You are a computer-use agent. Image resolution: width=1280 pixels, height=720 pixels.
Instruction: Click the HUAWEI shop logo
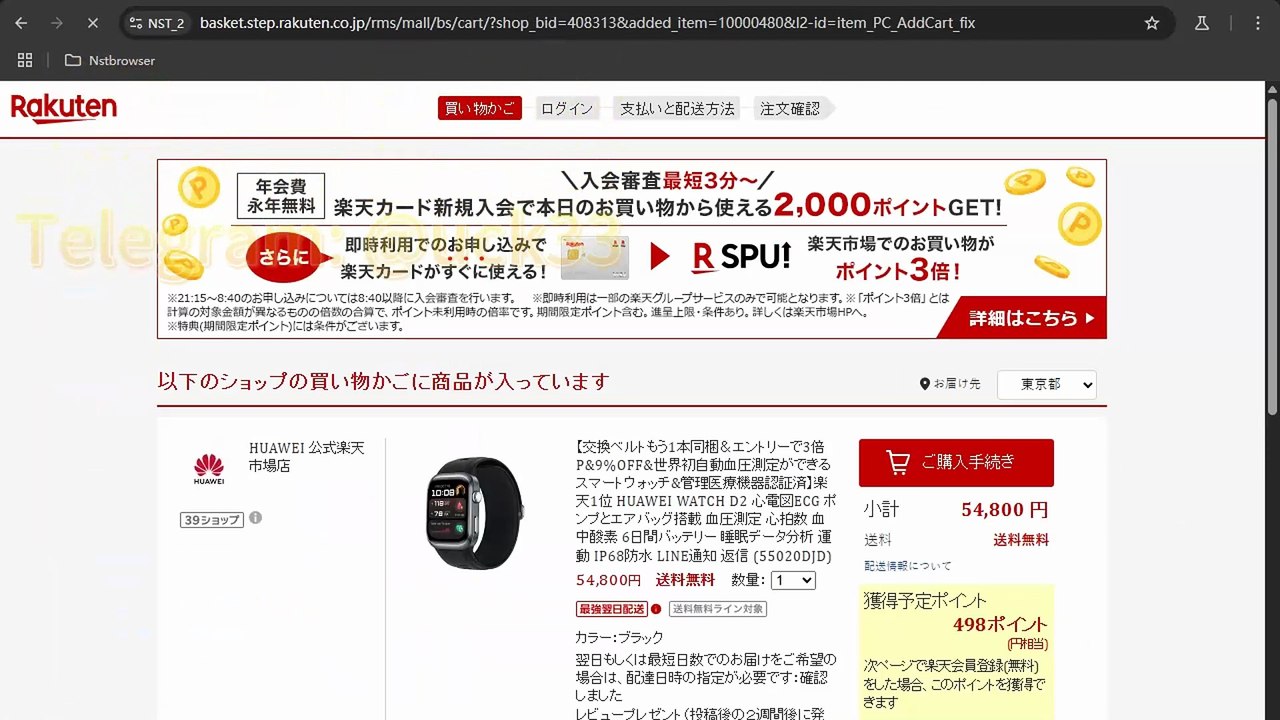(x=209, y=468)
